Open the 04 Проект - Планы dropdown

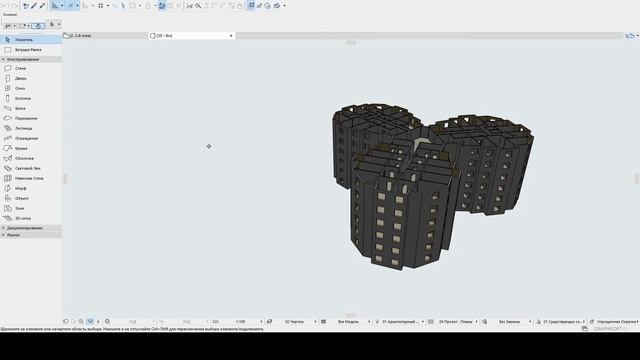pos(457,322)
